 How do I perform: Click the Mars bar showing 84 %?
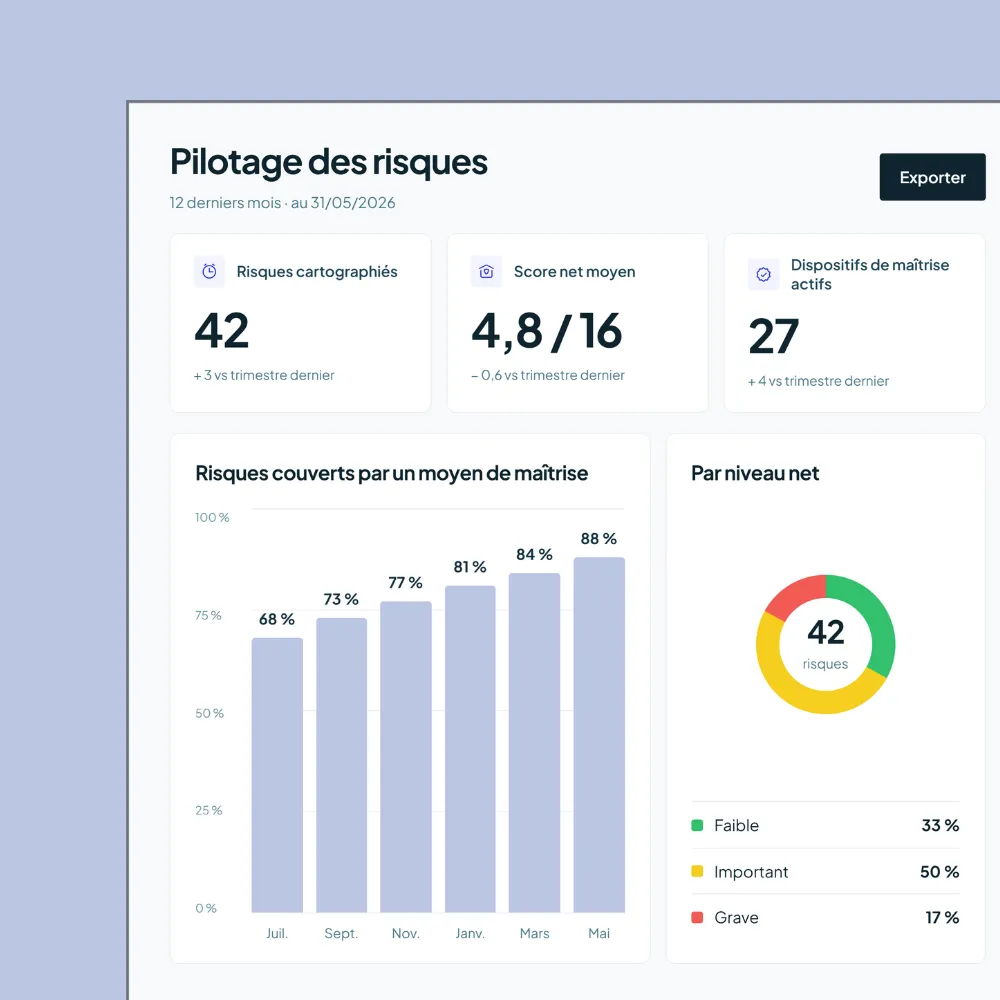pyautogui.click(x=534, y=743)
